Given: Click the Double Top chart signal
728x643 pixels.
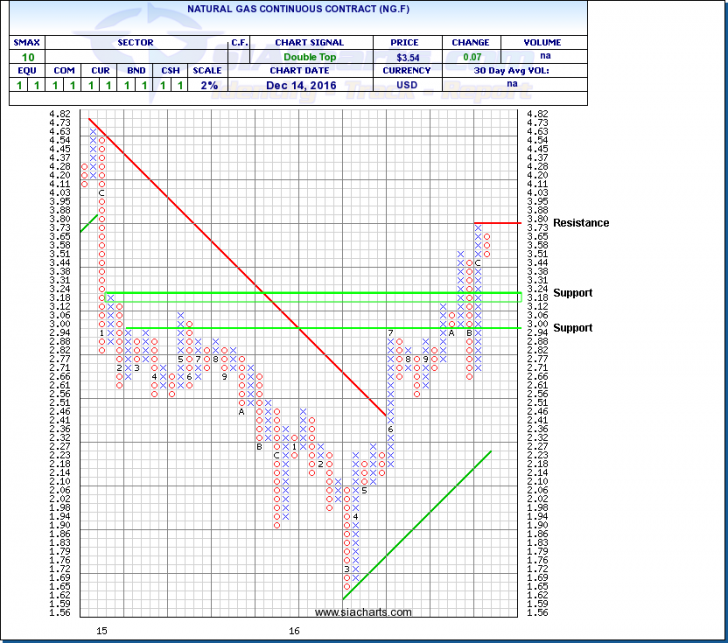Looking at the screenshot, I should point(312,57).
